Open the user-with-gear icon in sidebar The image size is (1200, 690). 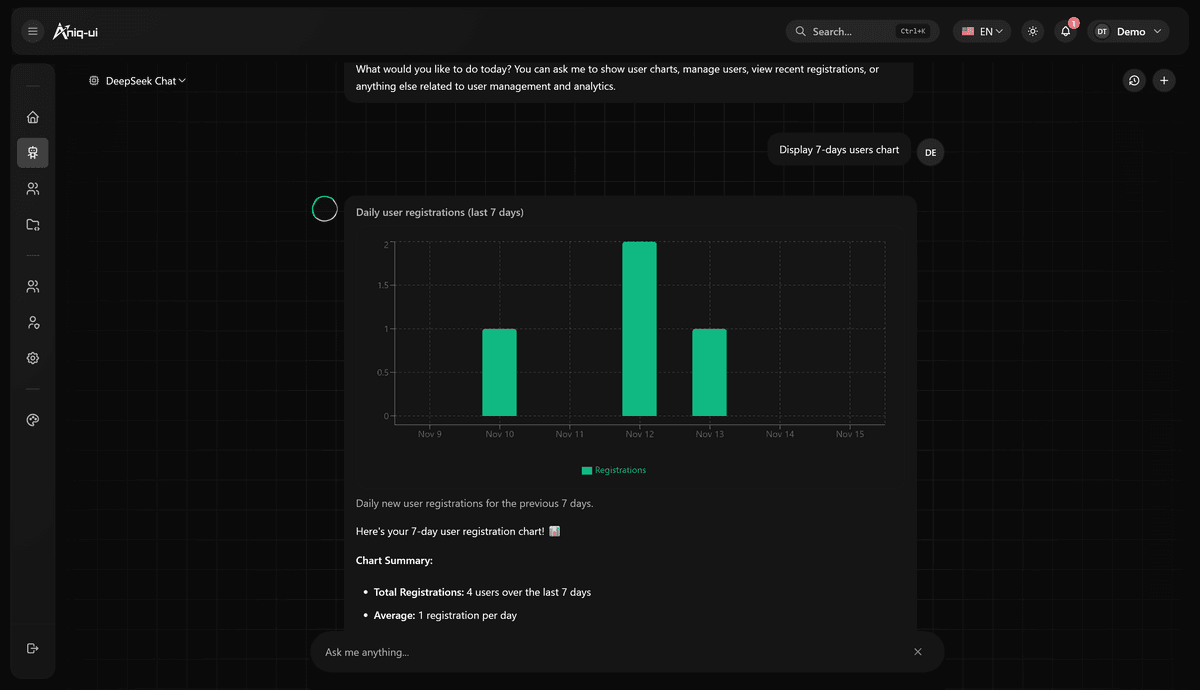(33, 323)
